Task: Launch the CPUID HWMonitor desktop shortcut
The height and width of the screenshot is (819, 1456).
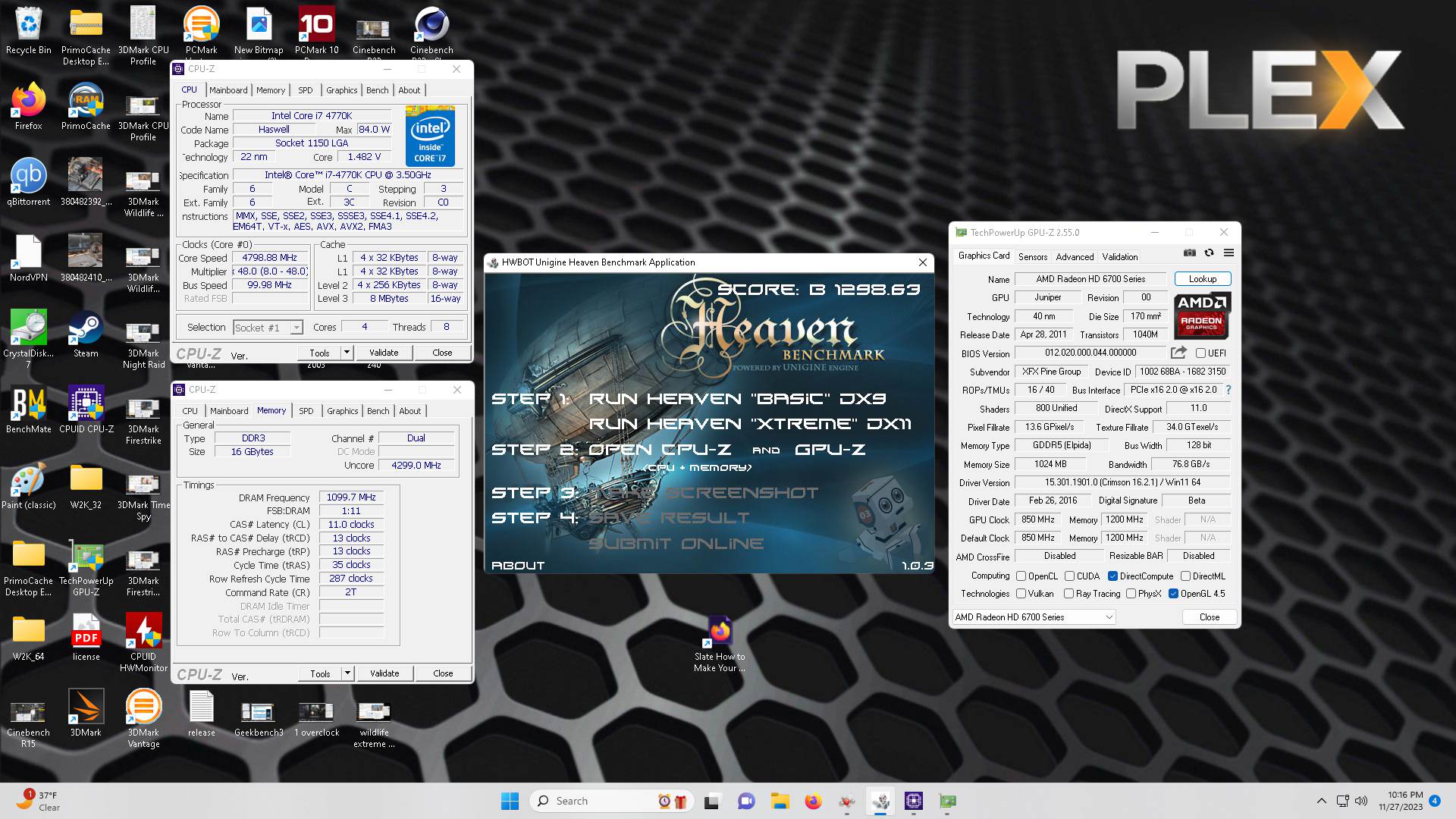Action: pos(143,643)
